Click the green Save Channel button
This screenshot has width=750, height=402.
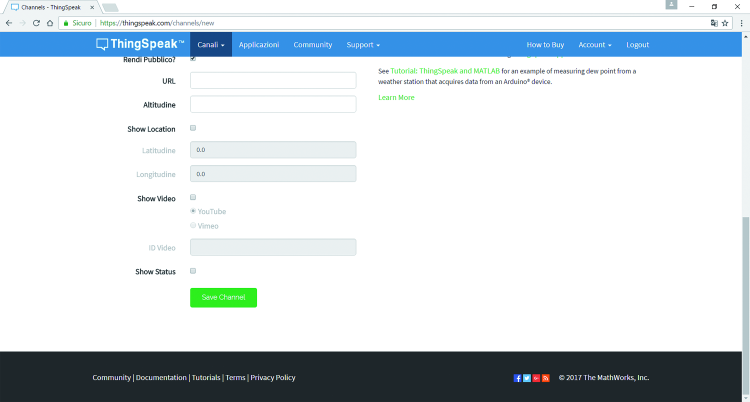223,297
